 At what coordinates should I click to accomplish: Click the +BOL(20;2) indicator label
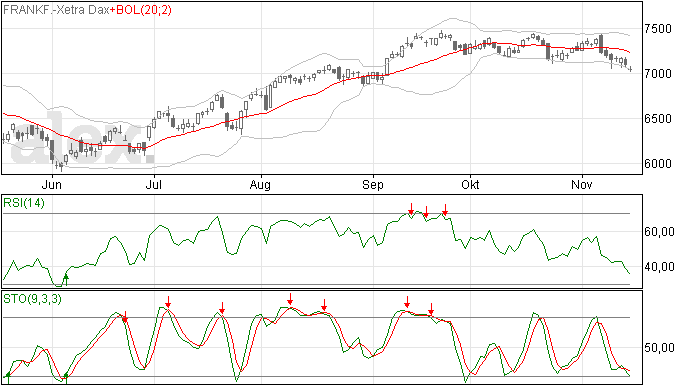click(140, 10)
